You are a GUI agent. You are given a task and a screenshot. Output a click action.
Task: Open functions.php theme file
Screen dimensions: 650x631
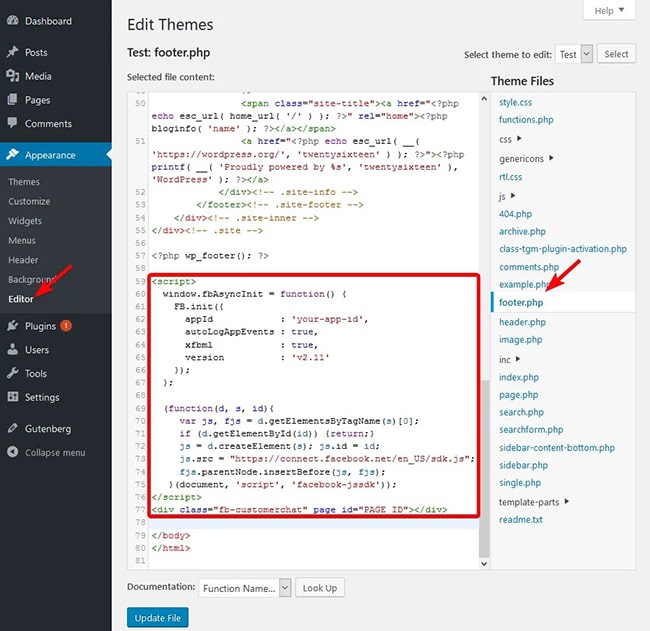pyautogui.click(x=526, y=120)
